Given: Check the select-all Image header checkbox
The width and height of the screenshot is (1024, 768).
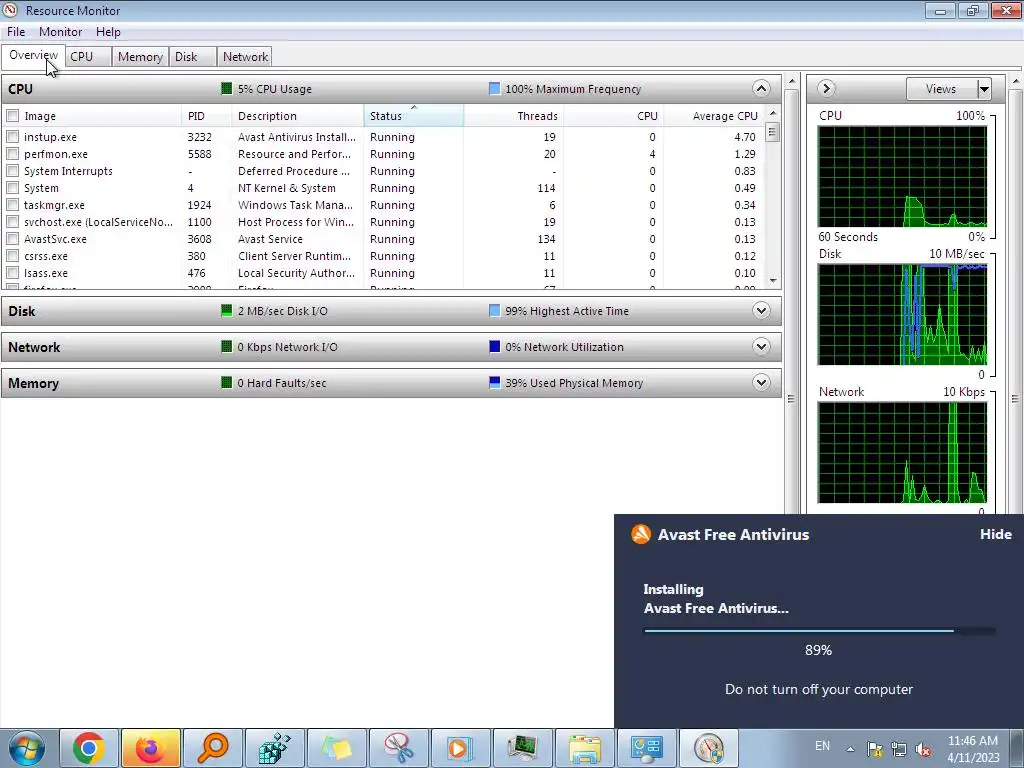Looking at the screenshot, I should [x=12, y=116].
